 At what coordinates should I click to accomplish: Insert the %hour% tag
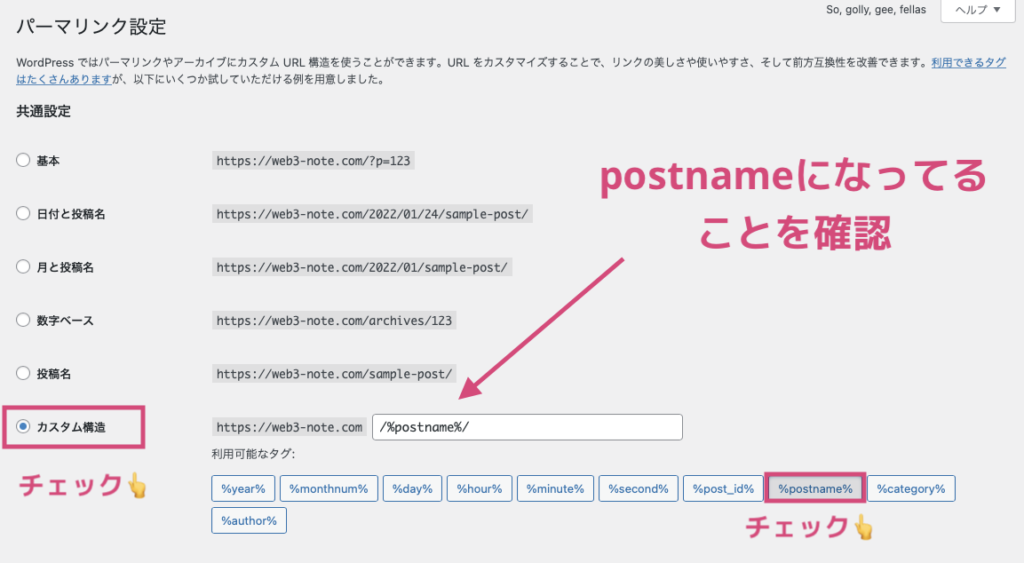(479, 489)
